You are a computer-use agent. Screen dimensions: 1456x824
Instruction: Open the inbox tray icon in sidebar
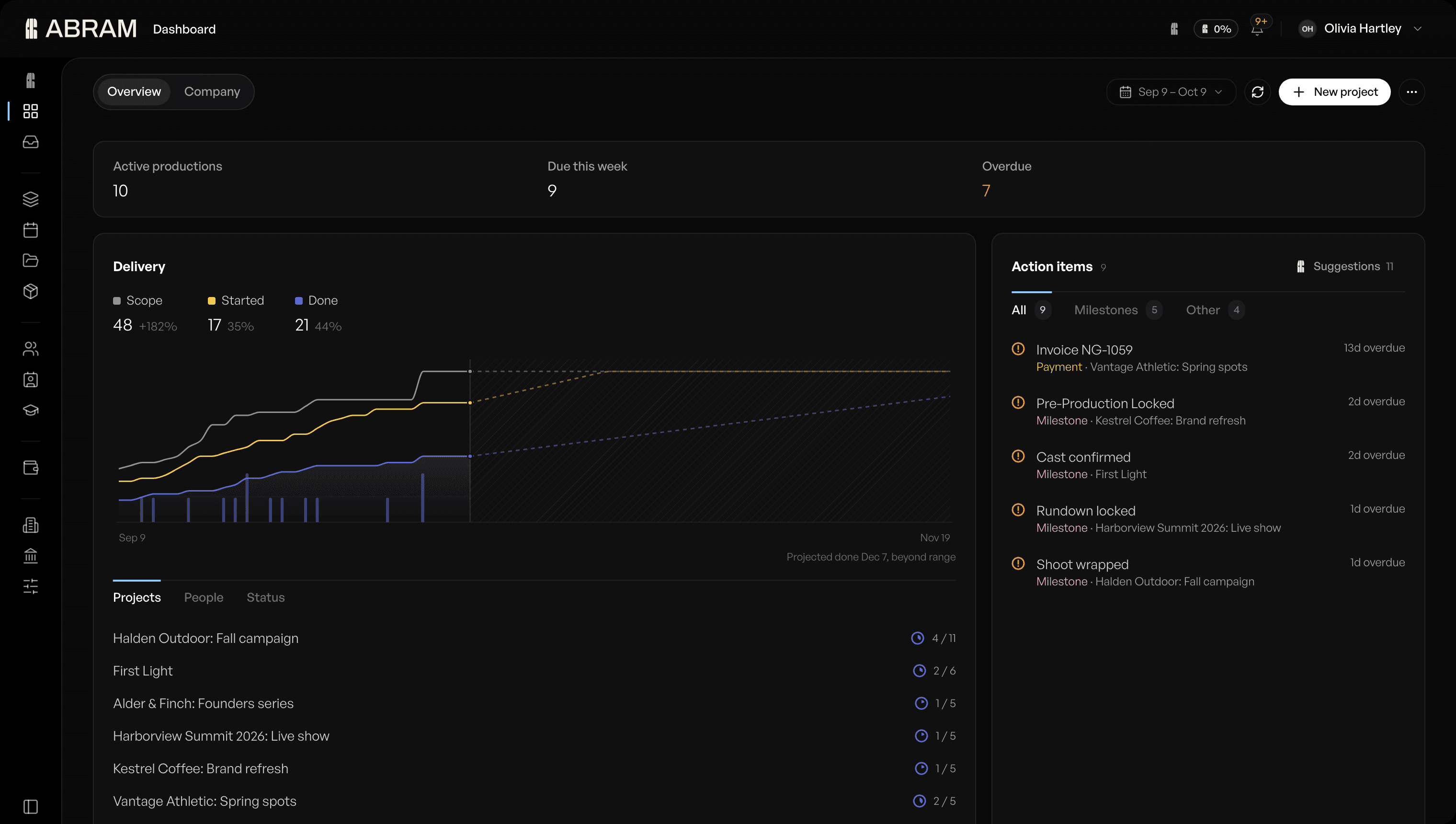(31, 142)
